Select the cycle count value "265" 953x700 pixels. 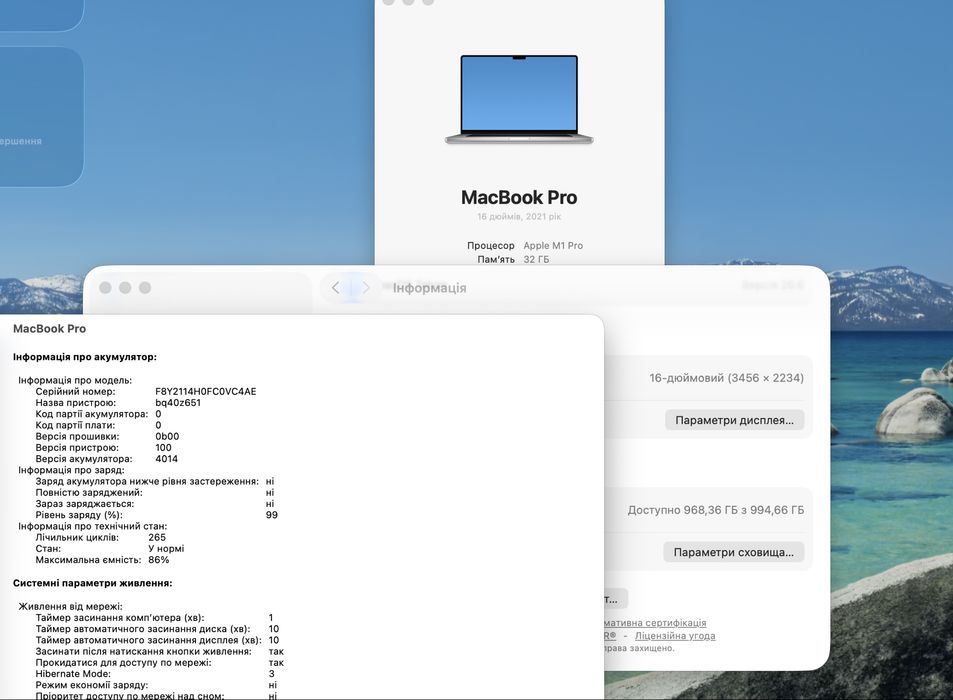coord(157,538)
